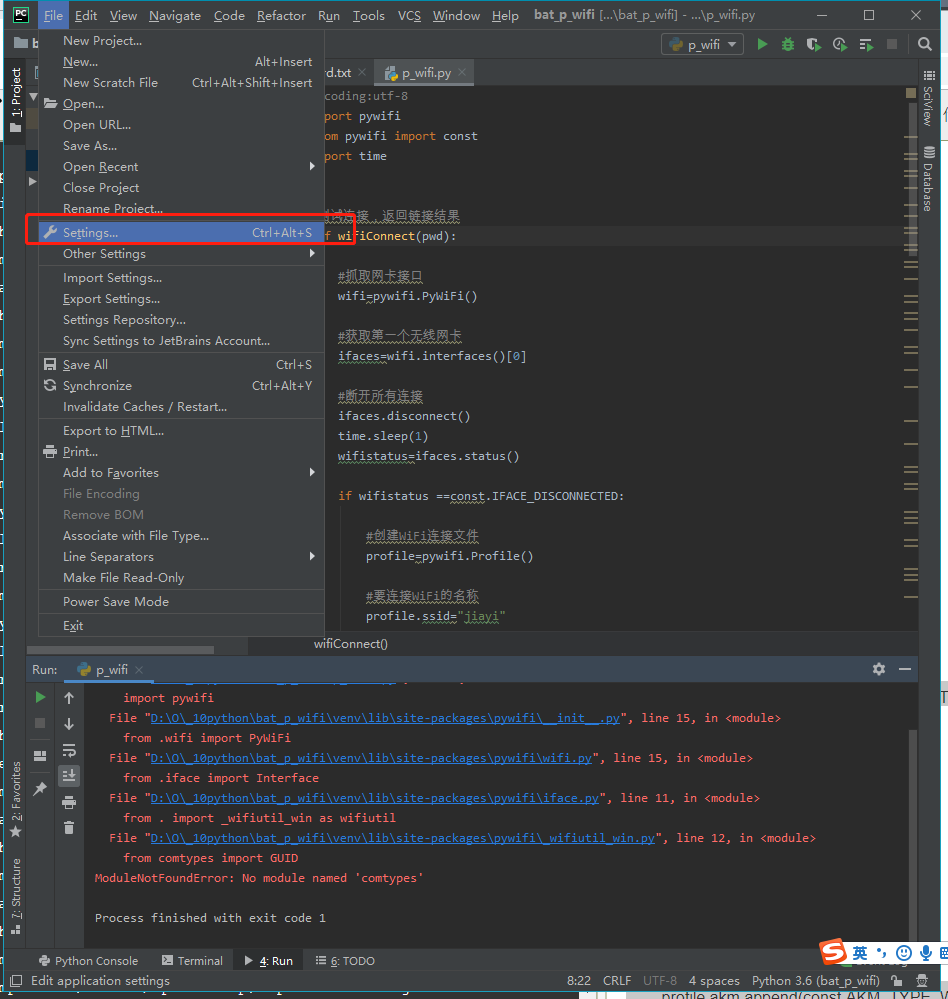Click the Sogou emoji smiley icon
This screenshot has height=999, width=948.
pyautogui.click(x=903, y=952)
